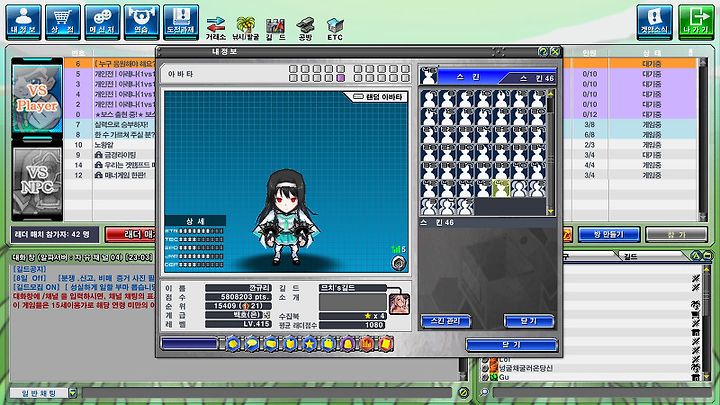Select the VS Player mode thumbnail

37,98
